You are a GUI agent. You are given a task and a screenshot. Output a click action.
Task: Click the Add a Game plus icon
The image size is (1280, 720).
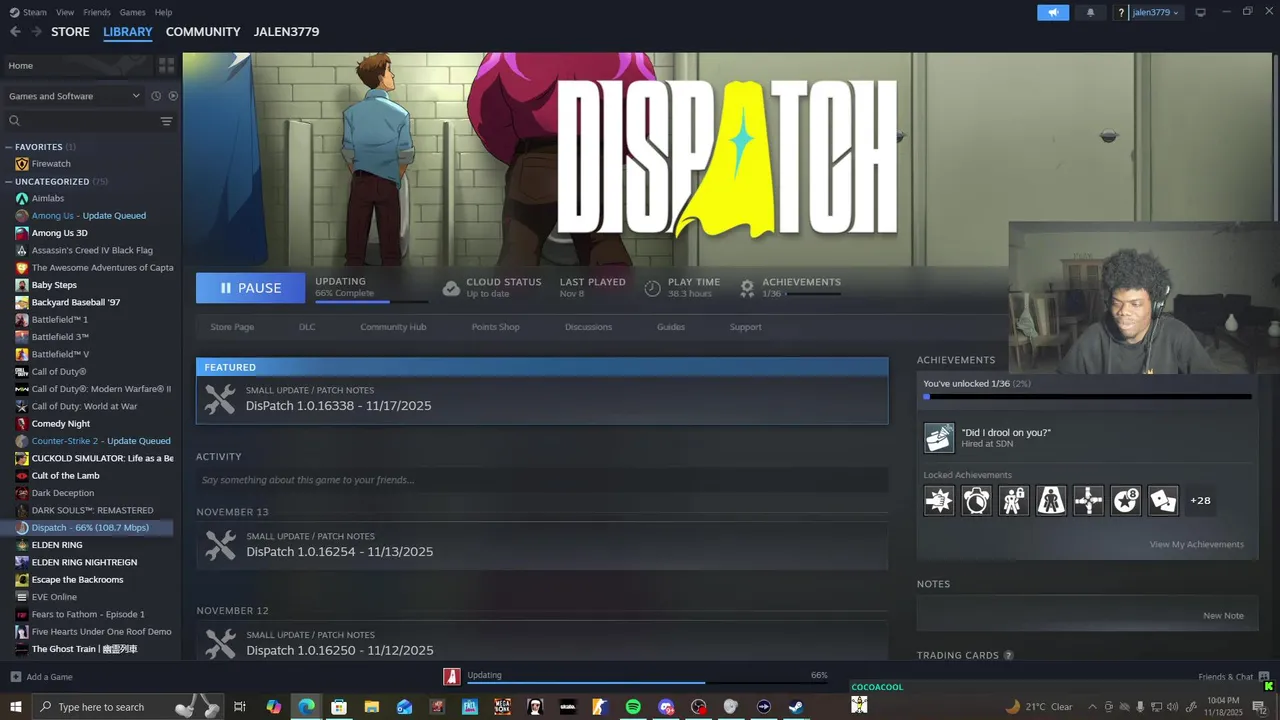[x=14, y=677]
